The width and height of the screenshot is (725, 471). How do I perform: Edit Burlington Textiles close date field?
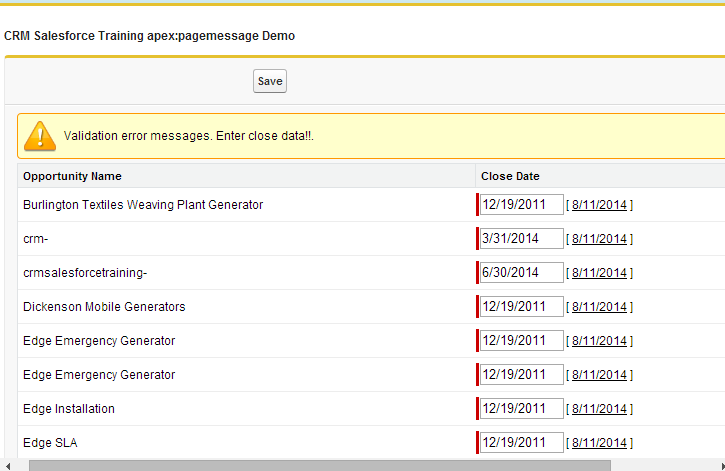522,204
